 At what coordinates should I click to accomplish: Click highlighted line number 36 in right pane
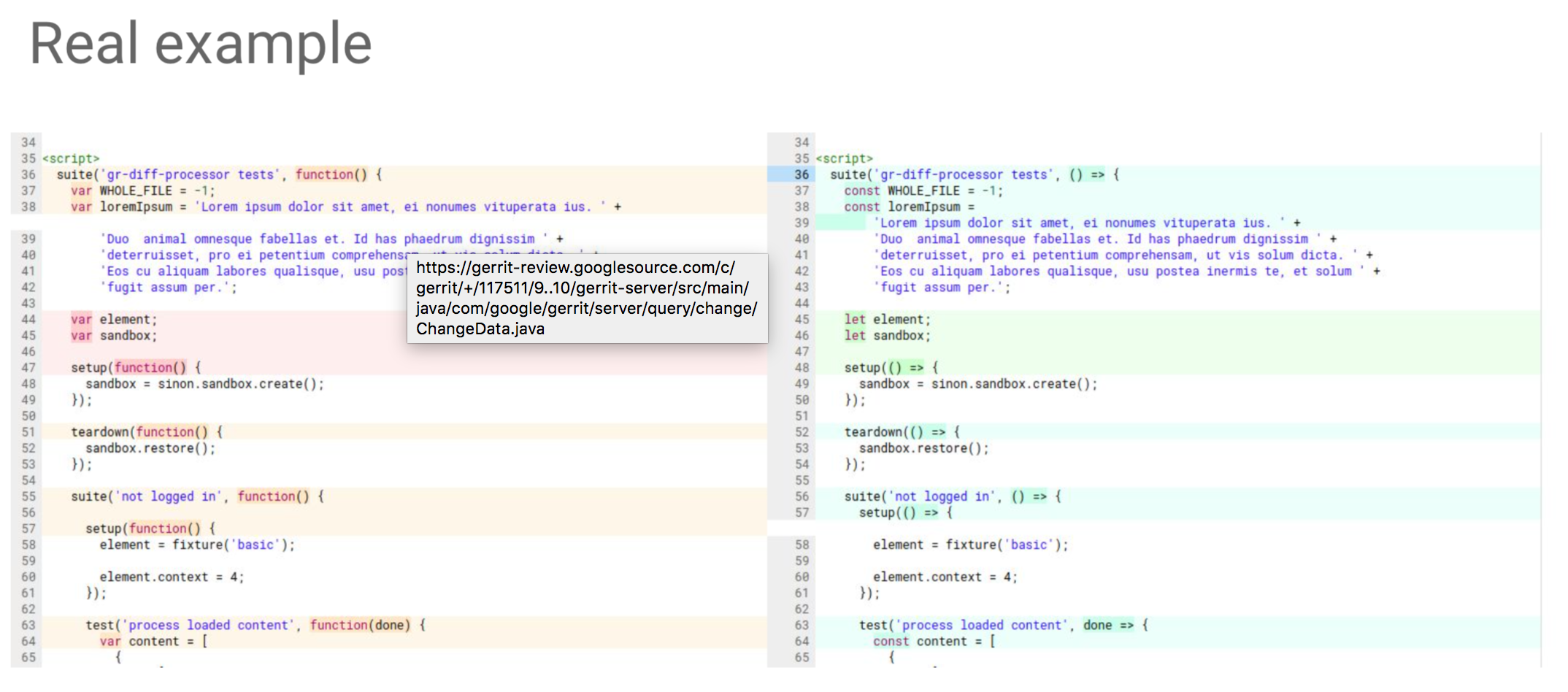click(801, 174)
